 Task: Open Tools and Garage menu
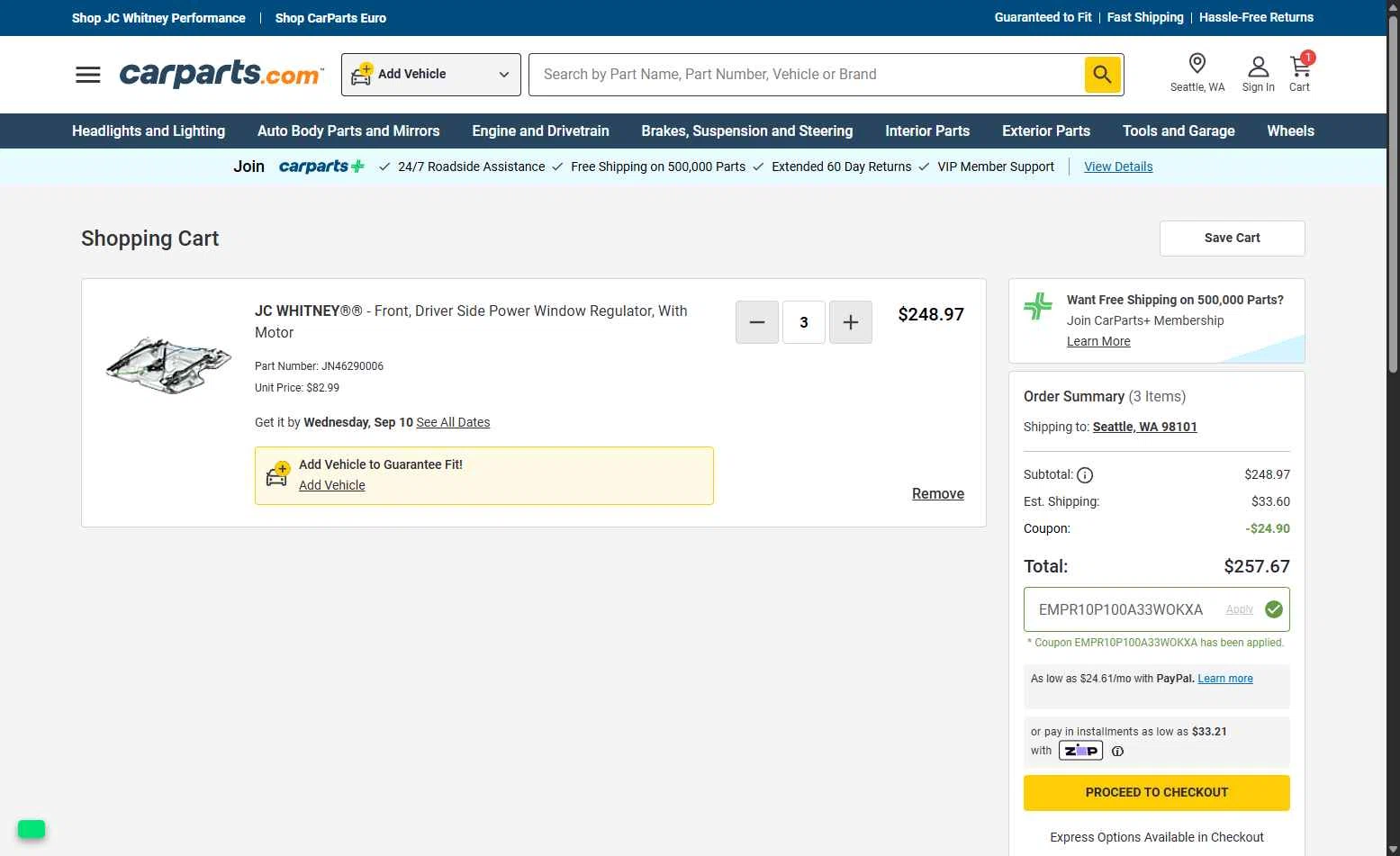(x=1179, y=131)
